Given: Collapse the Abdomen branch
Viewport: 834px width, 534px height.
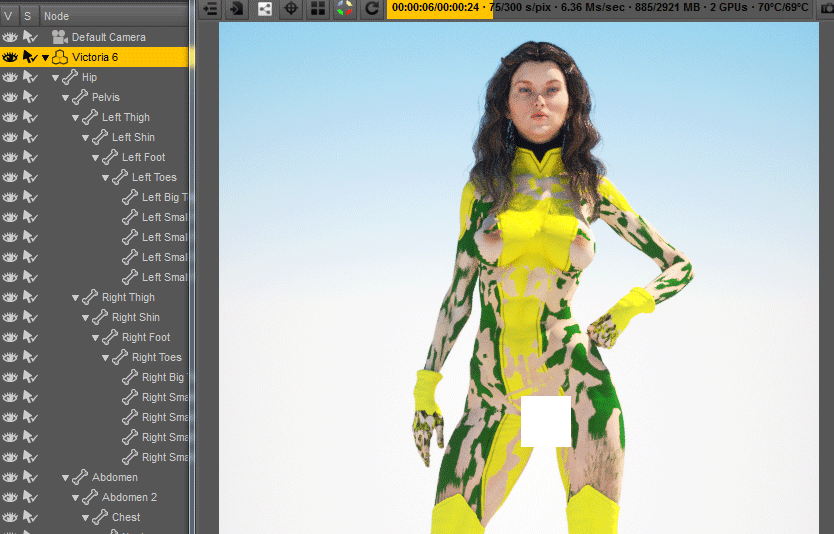Looking at the screenshot, I should pos(65,478).
